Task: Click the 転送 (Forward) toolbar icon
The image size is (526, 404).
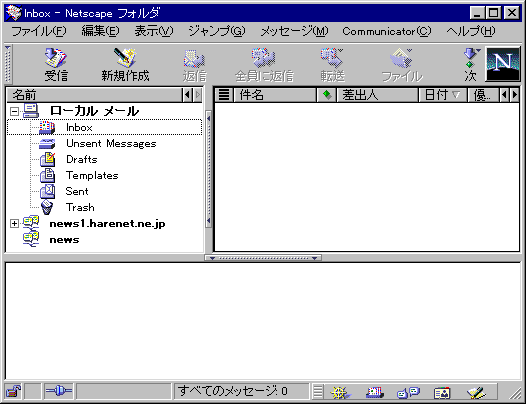Action: pyautogui.click(x=332, y=58)
